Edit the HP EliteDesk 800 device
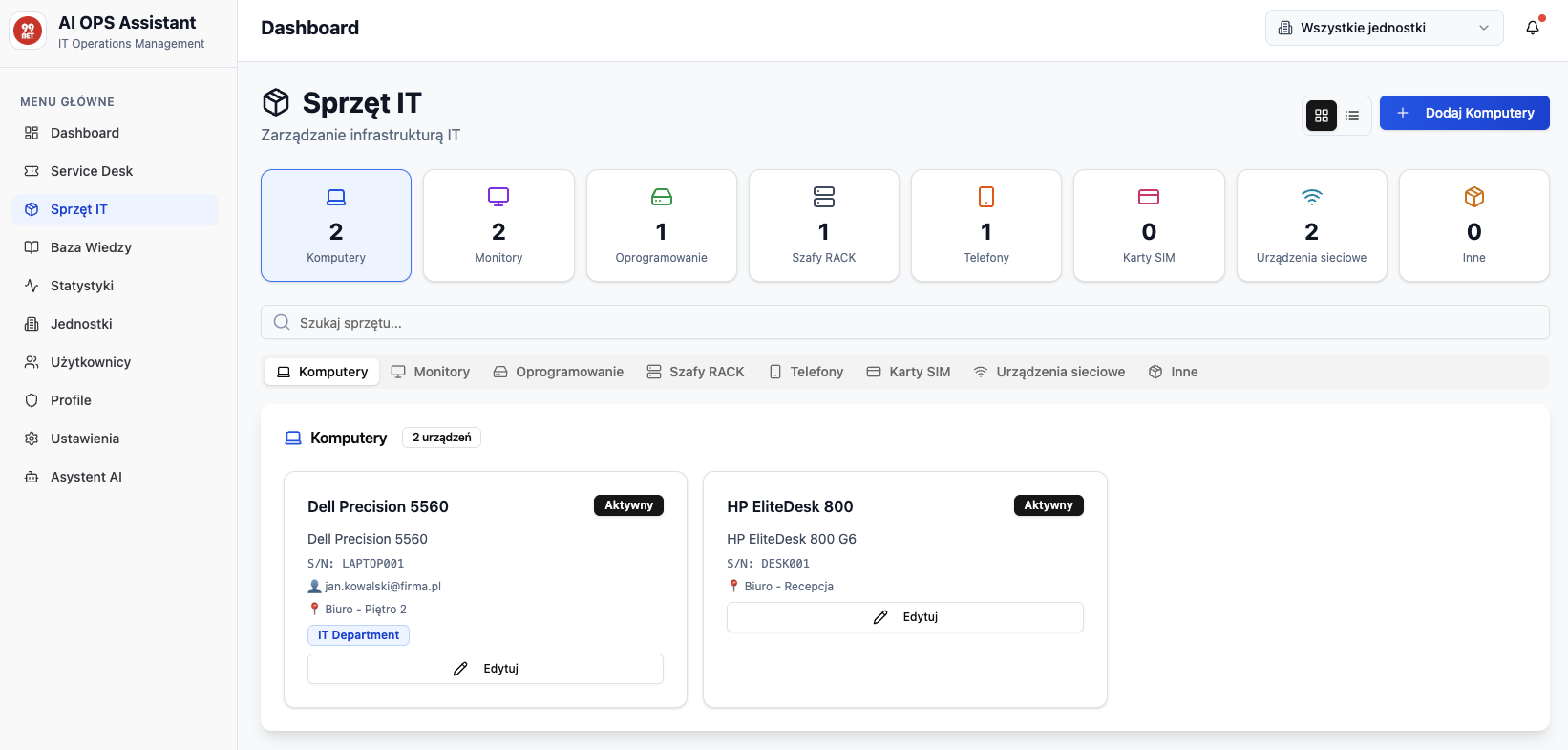 pos(904,617)
